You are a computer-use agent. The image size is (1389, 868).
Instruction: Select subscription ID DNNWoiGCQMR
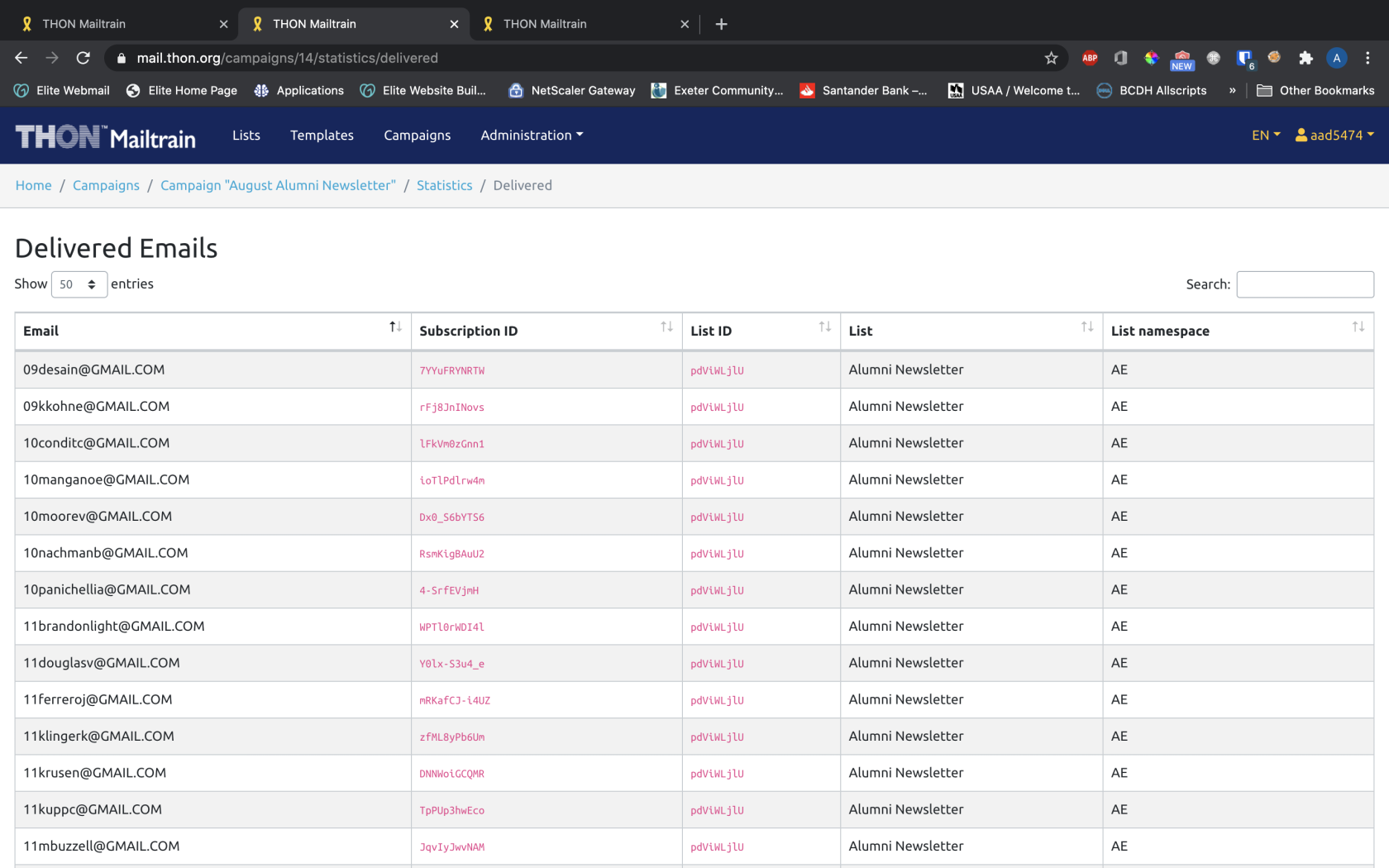point(451,775)
